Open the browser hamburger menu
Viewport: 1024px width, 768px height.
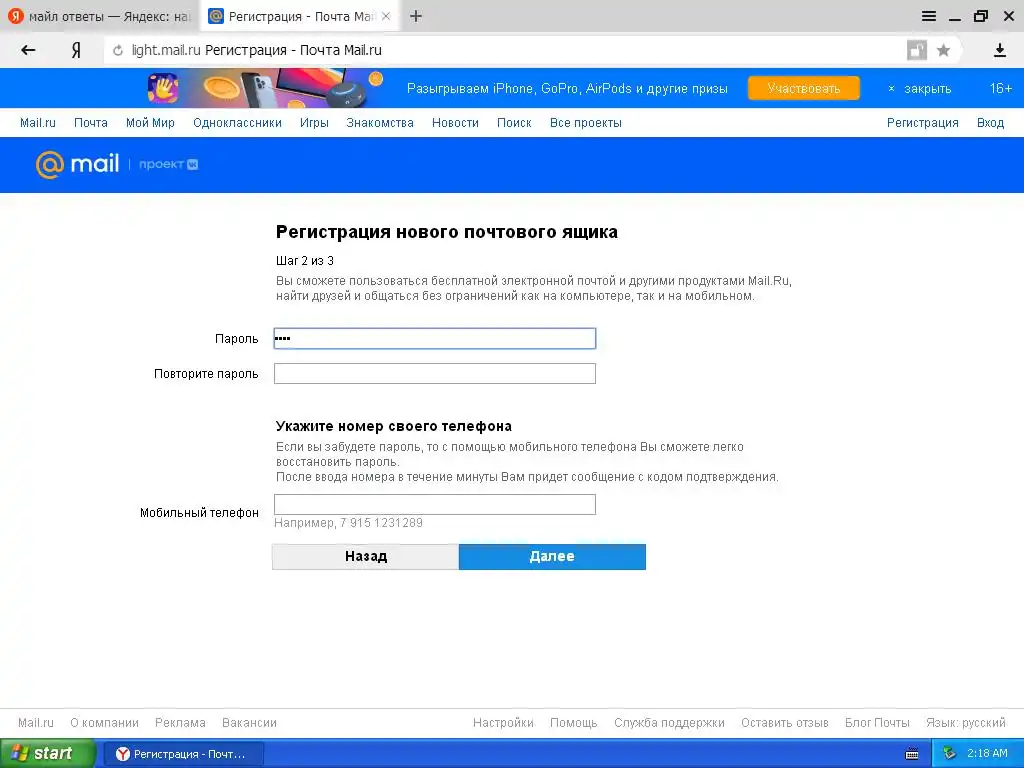[929, 16]
